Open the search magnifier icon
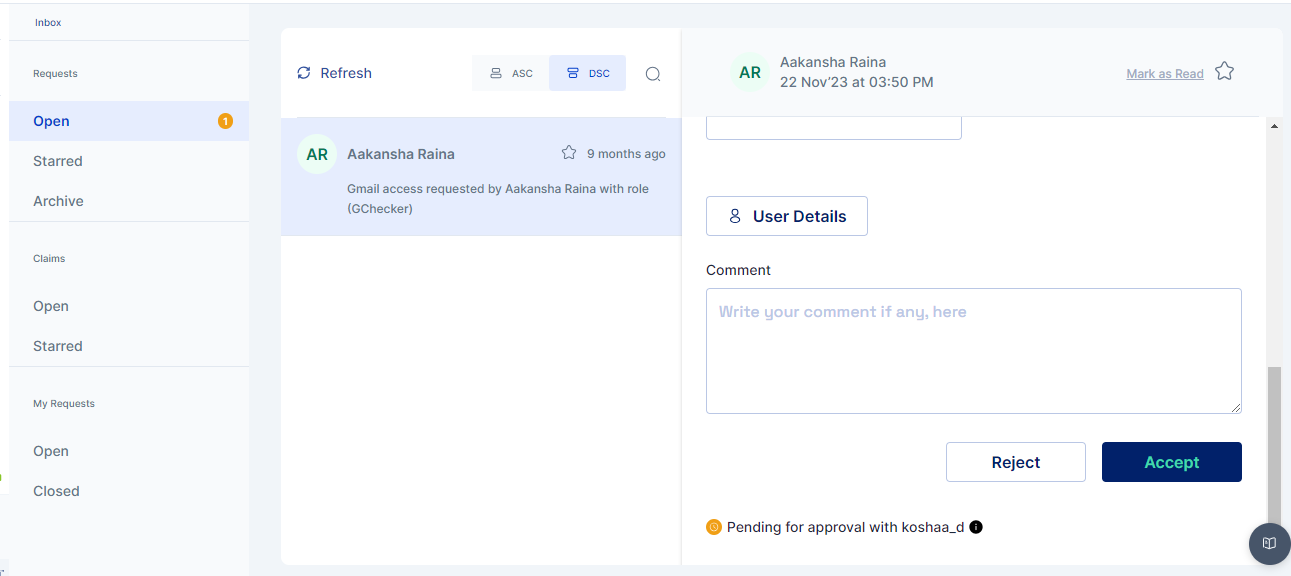 (x=653, y=74)
